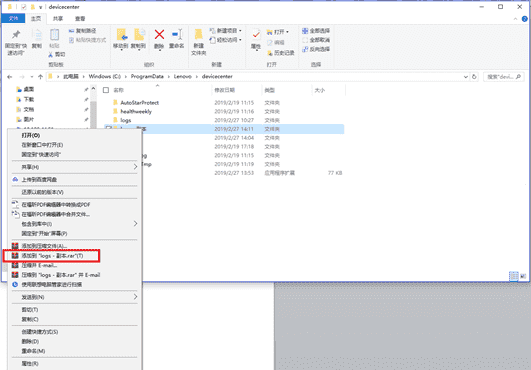531x370 pixels.
Task: Click the properties checkmark in the title bar toolbar
Action: [23, 7]
